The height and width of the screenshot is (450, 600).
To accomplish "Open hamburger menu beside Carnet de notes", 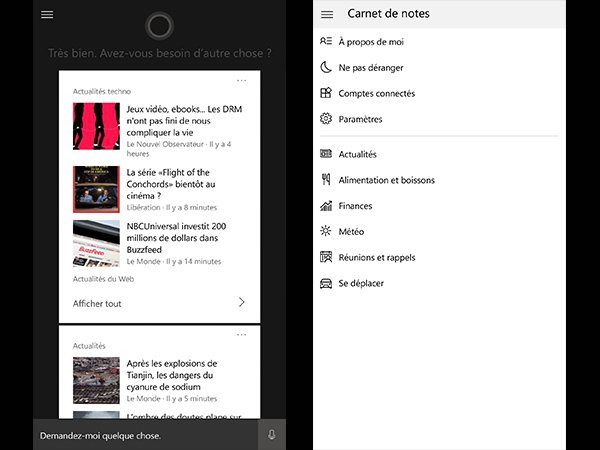I will pos(327,15).
